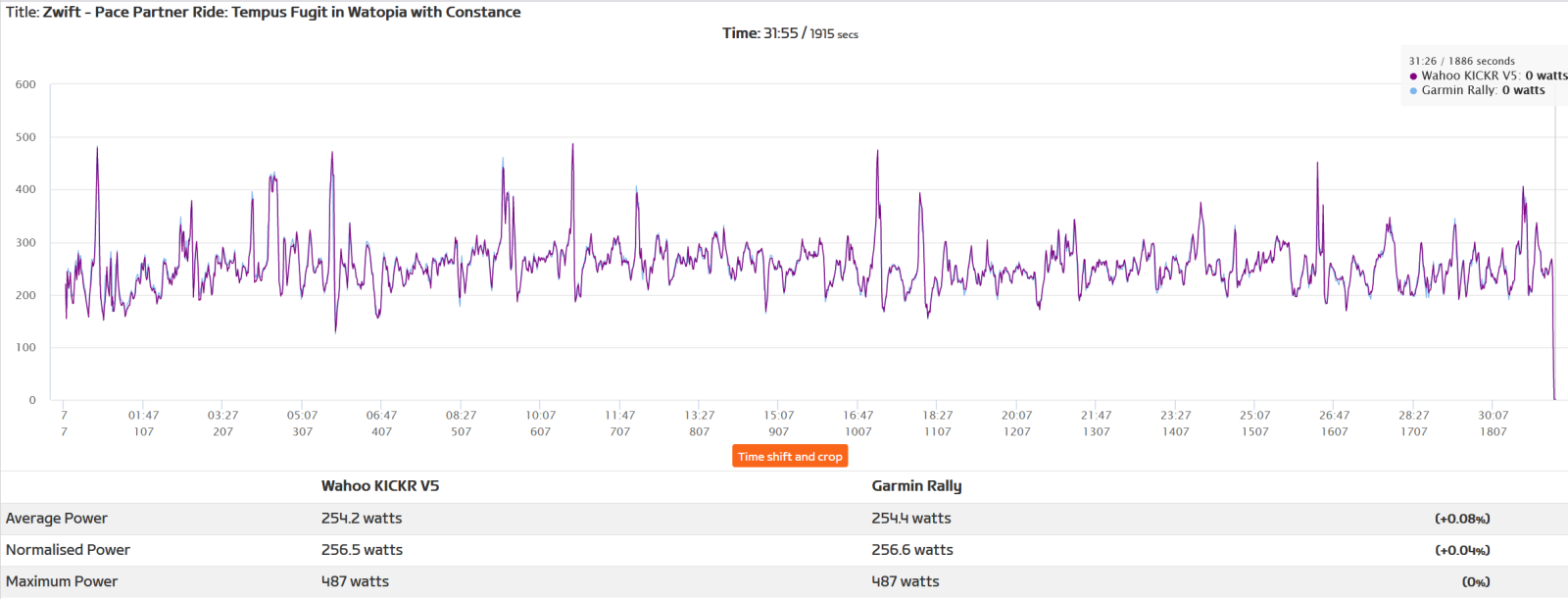The width and height of the screenshot is (1568, 599).
Task: Click the 30:07 tick on the time axis
Action: [1493, 416]
